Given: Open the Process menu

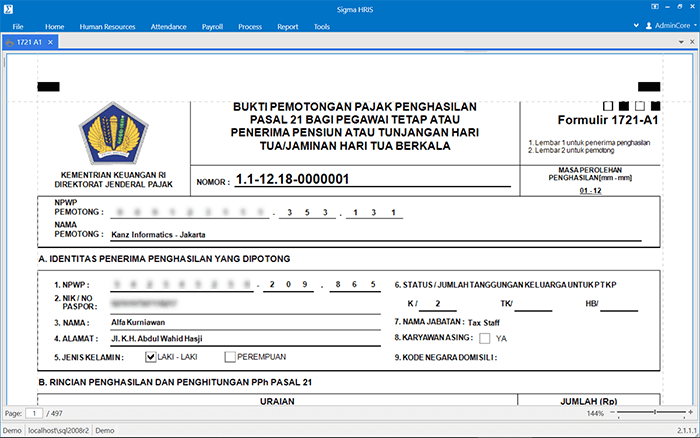Looking at the screenshot, I should [x=250, y=27].
